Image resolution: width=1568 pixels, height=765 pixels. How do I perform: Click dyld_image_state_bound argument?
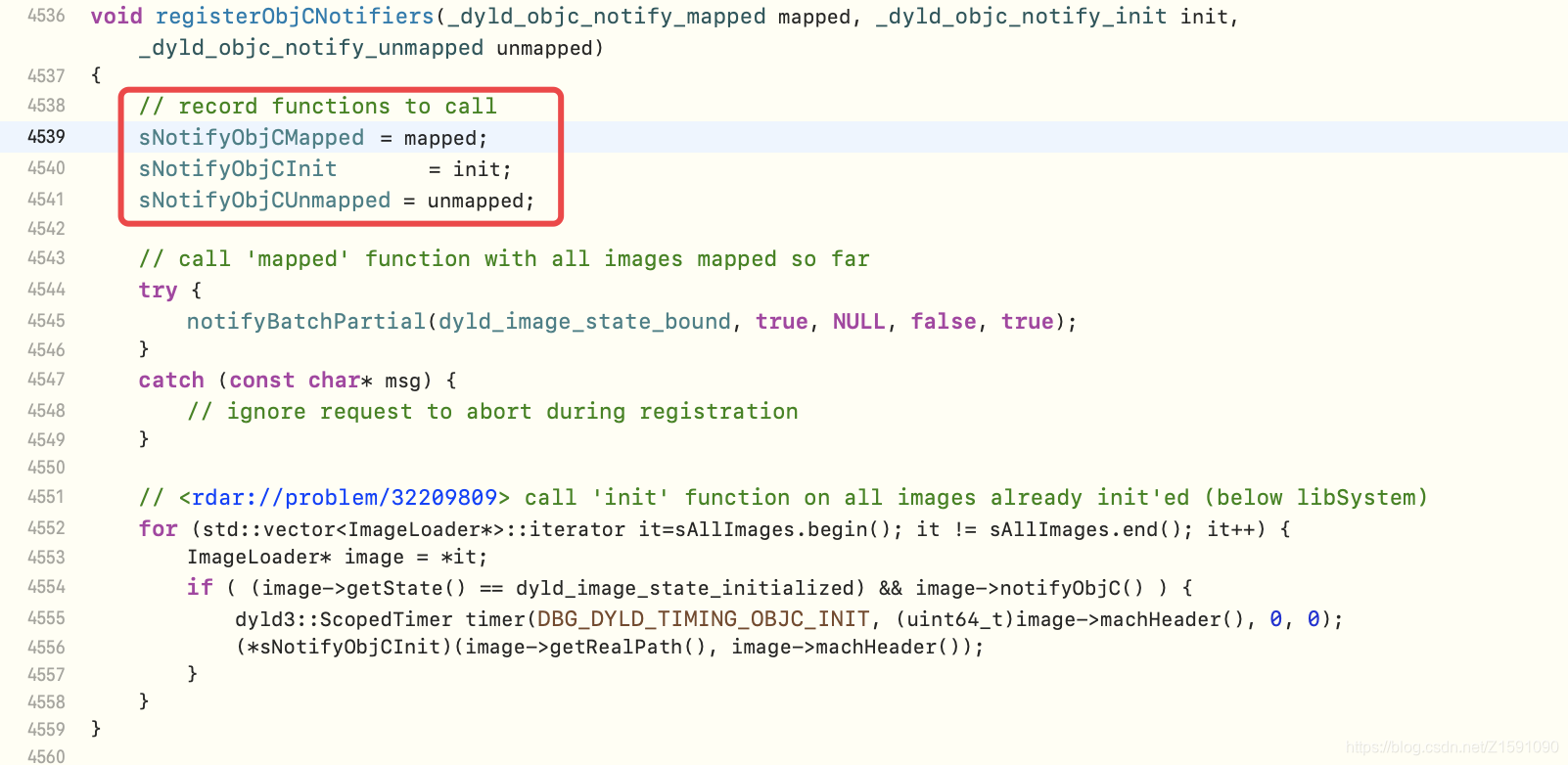point(584,322)
